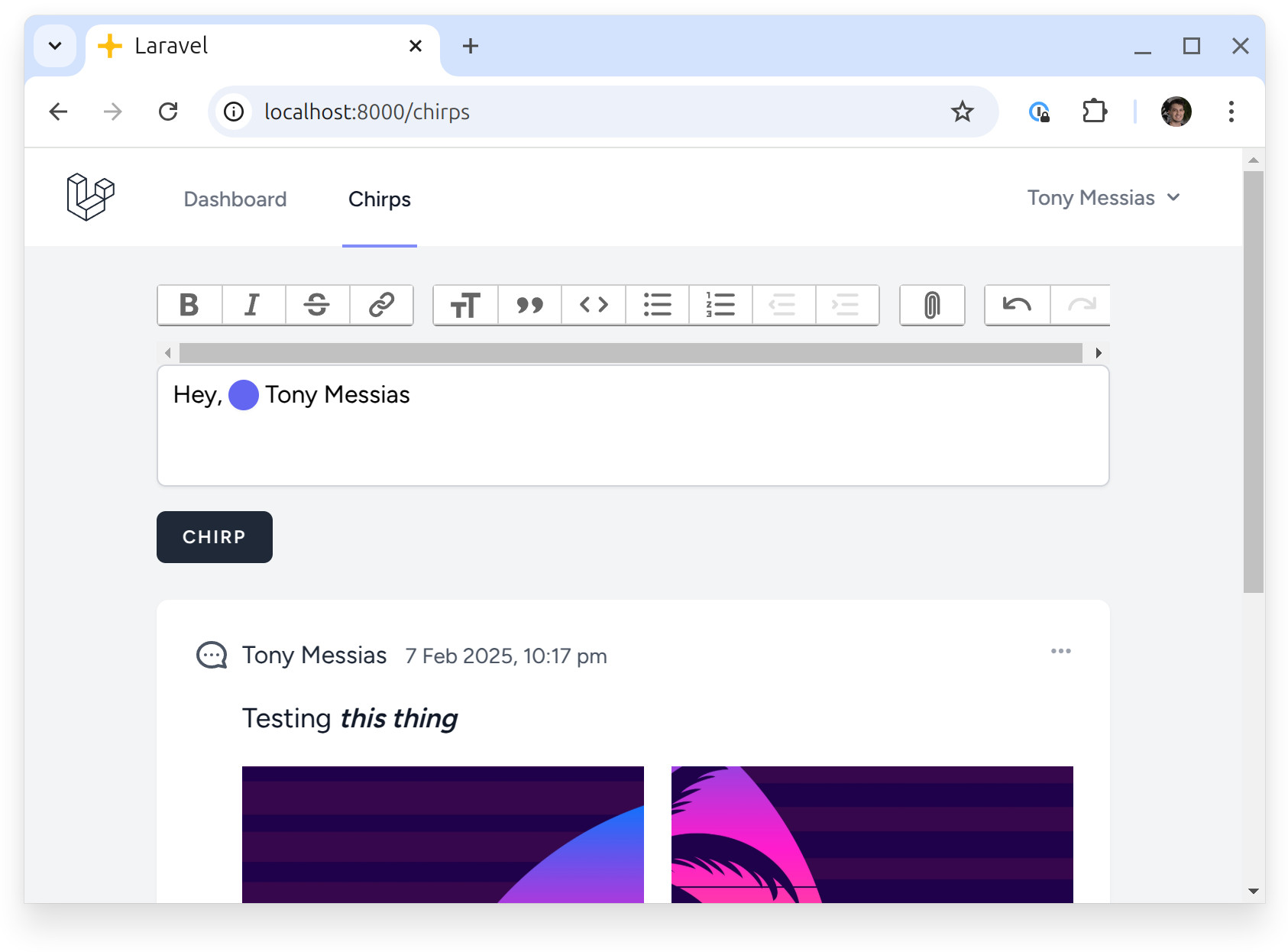
Task: Apply strikethrough formatting
Action: [317, 305]
